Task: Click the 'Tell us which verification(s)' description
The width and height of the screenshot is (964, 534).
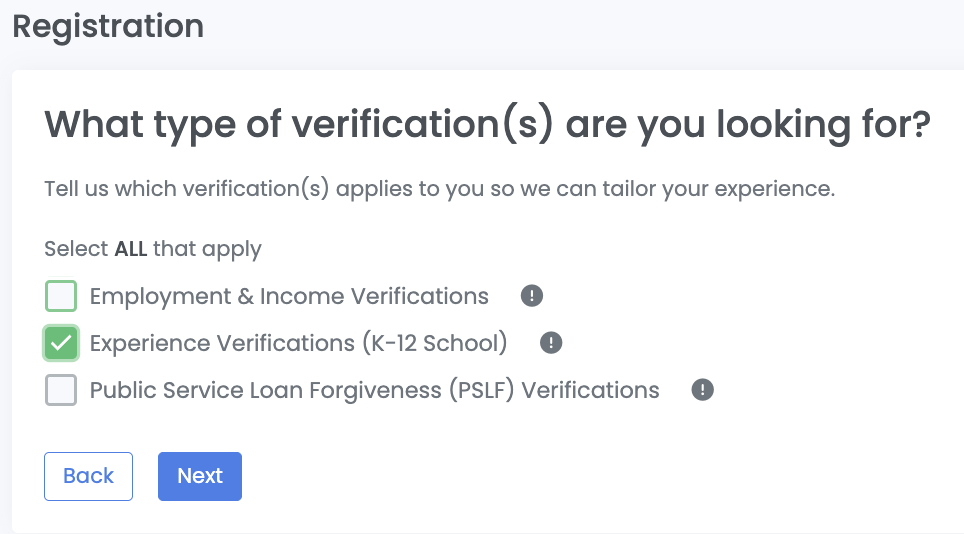Action: point(439,188)
